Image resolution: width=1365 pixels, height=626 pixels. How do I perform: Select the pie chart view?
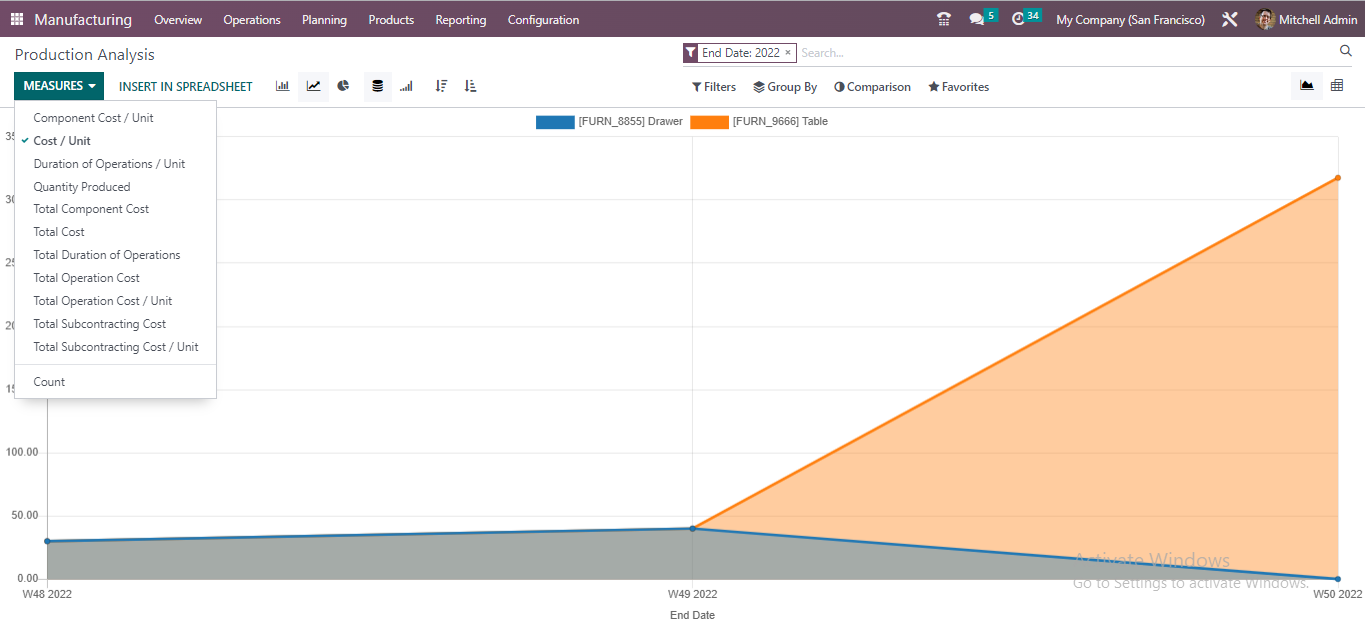pyautogui.click(x=343, y=86)
